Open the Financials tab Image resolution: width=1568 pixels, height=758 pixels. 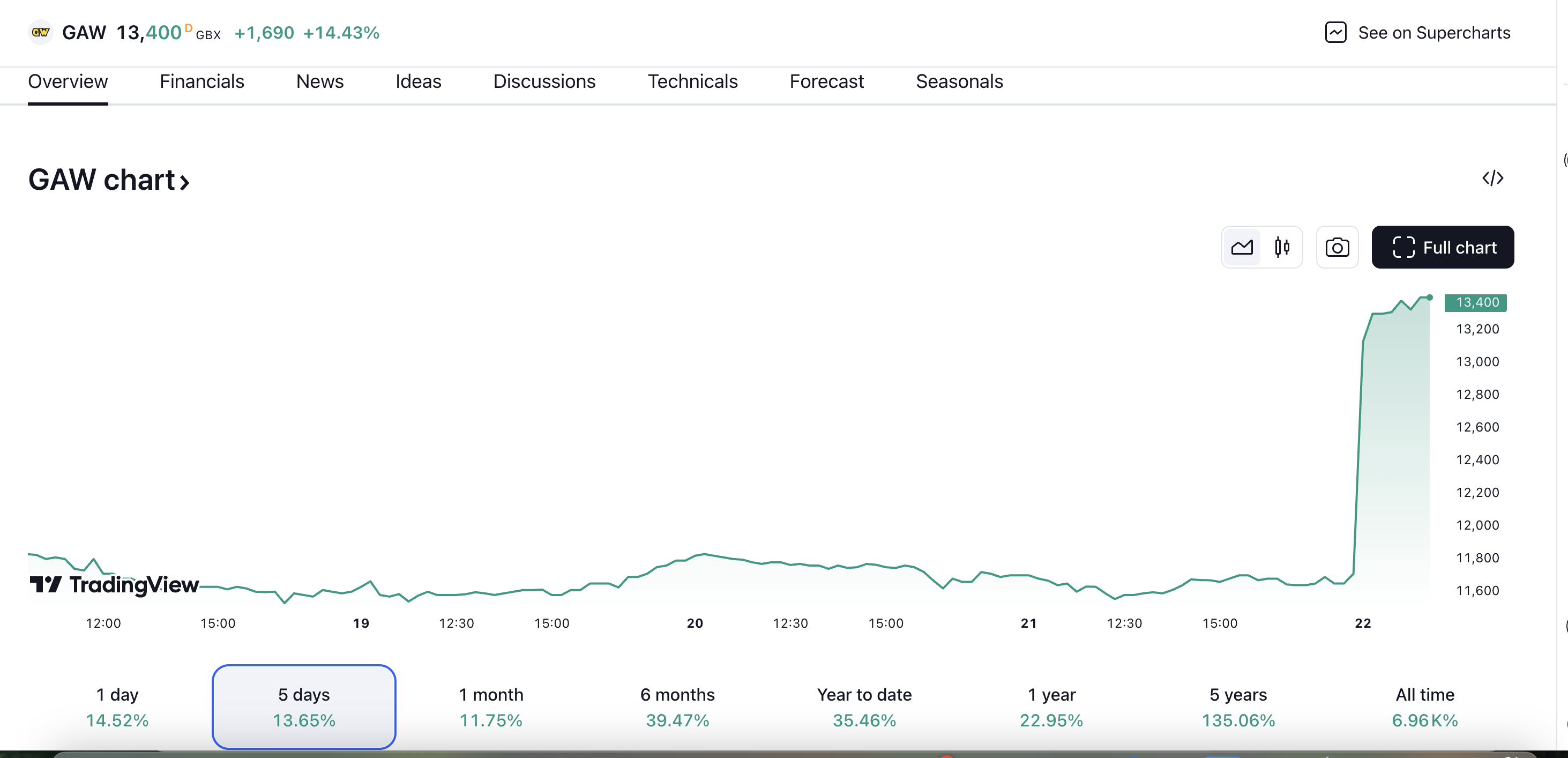tap(201, 81)
